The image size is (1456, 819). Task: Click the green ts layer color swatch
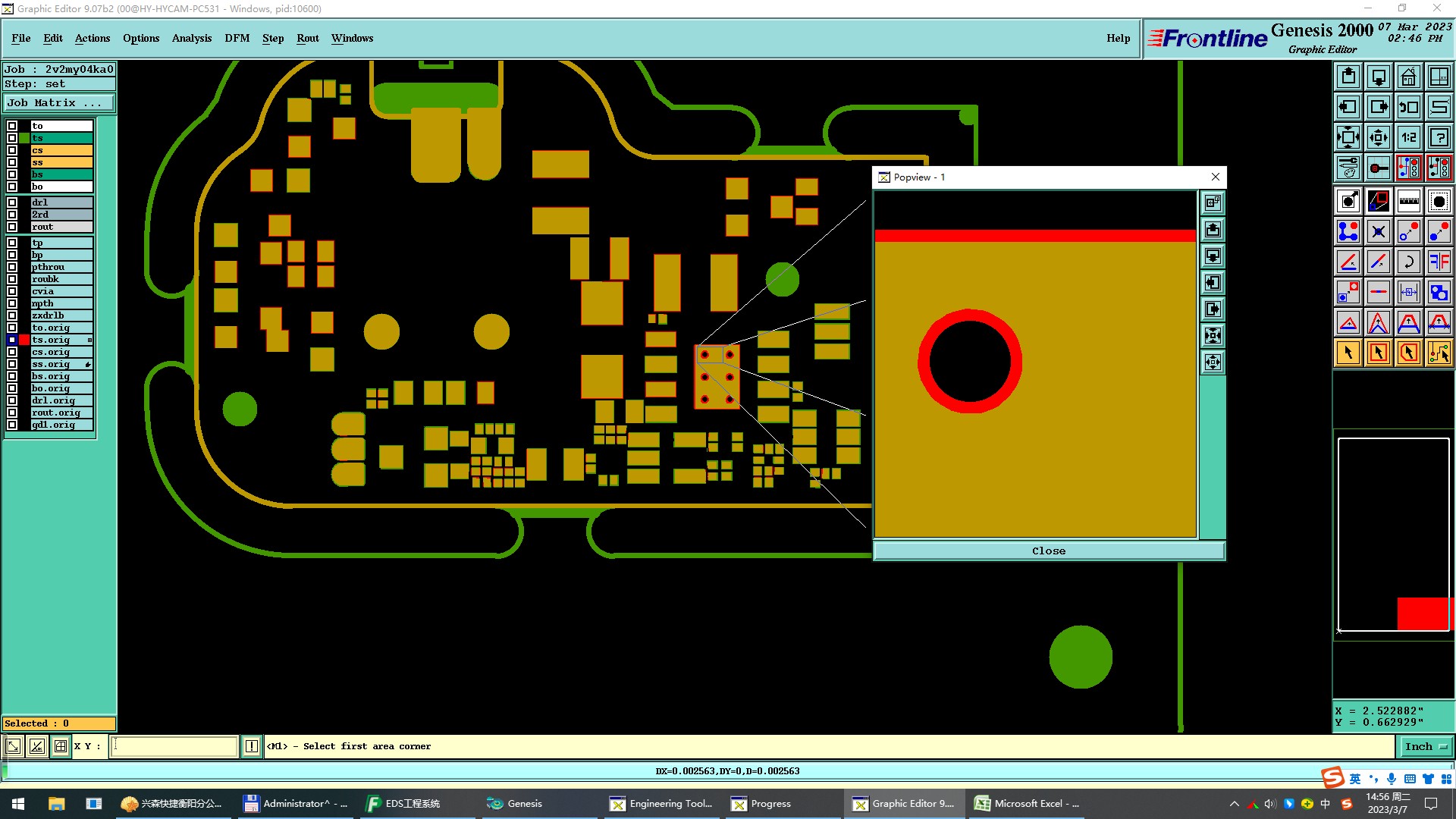click(24, 138)
